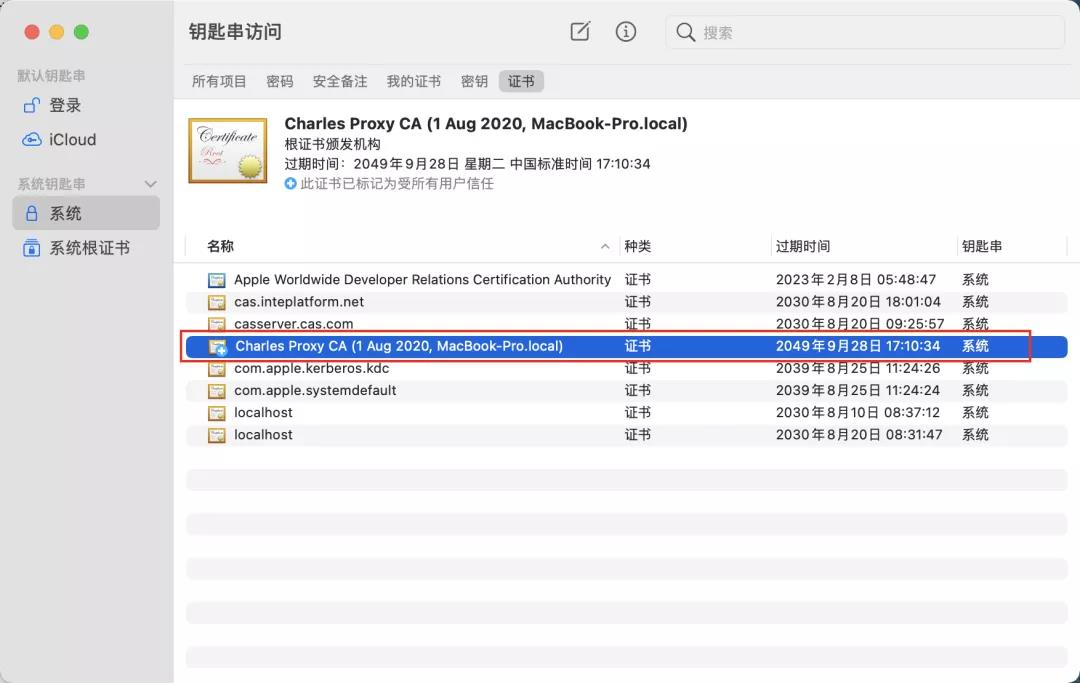
Task: Click the Charles Proxy CA row certificate icon
Action: tap(218, 347)
